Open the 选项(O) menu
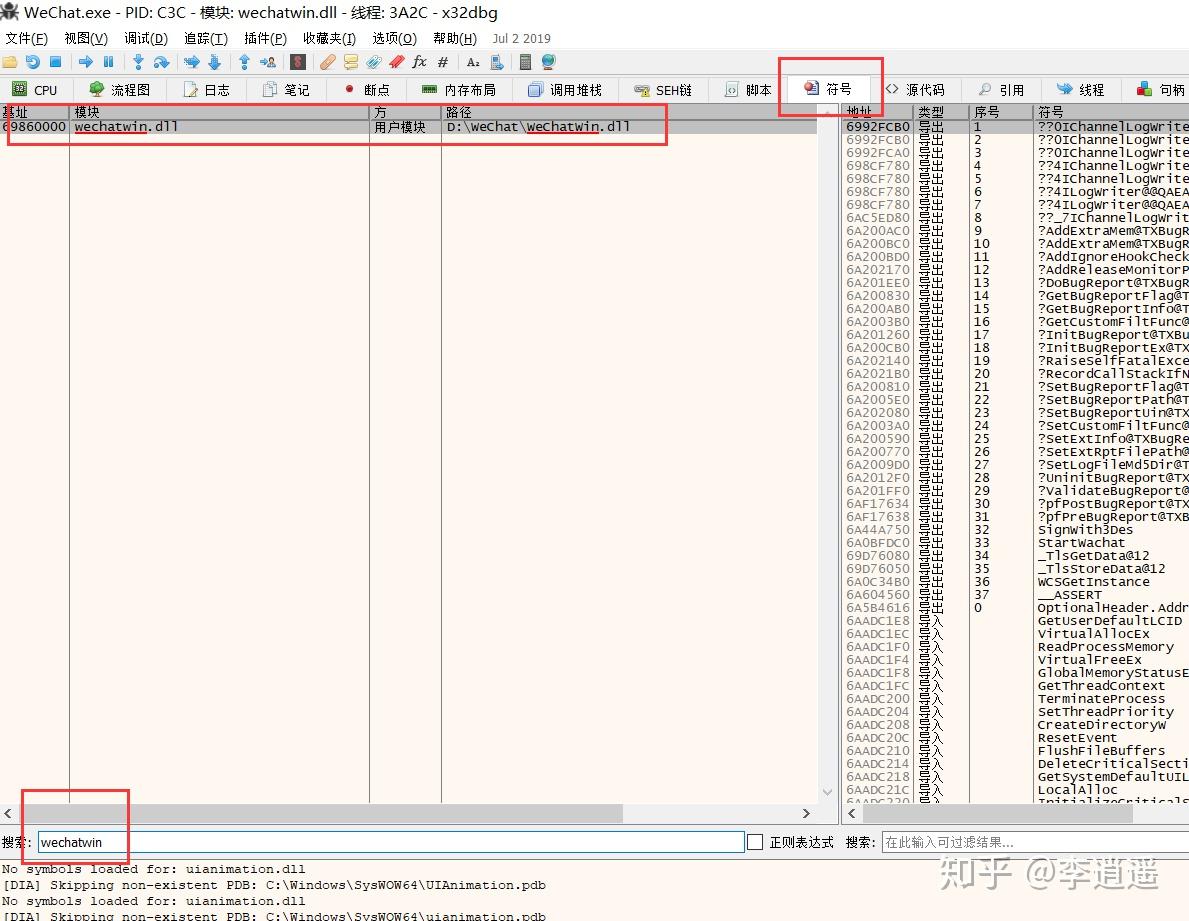This screenshot has height=921, width=1189. pos(394,39)
